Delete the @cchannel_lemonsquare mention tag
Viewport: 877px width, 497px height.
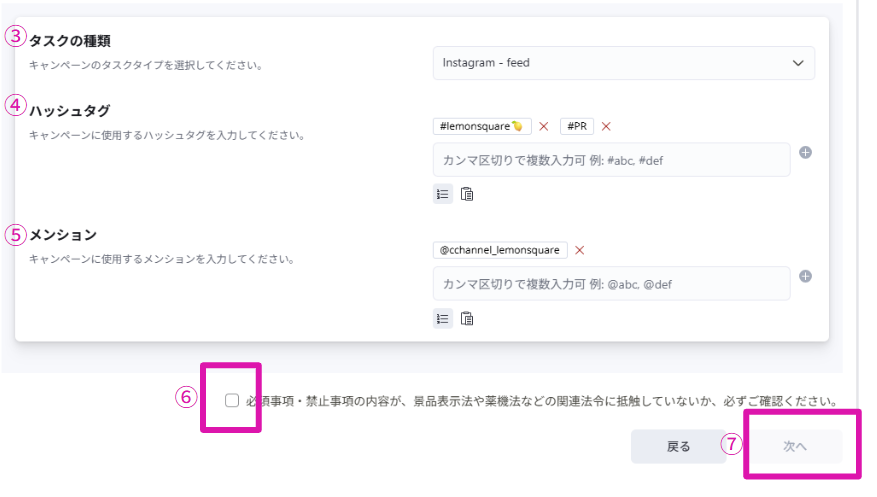point(579,250)
